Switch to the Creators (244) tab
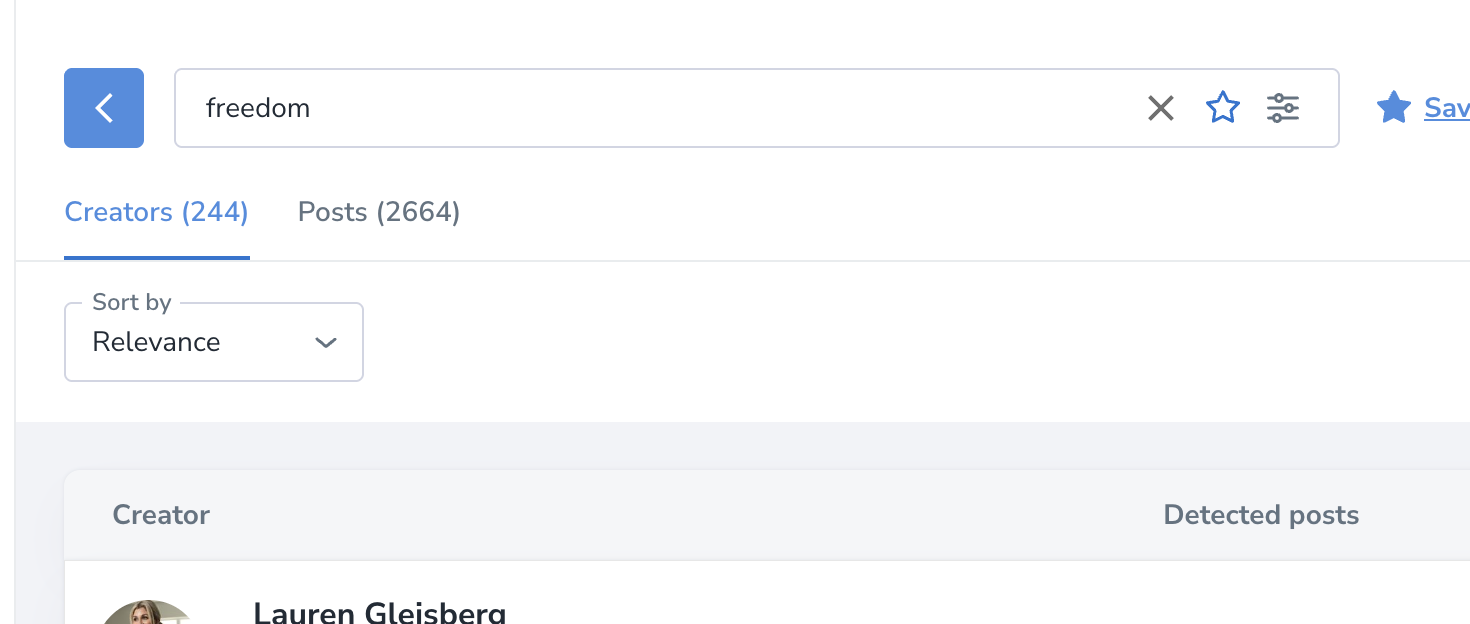1470x624 pixels. pos(156,212)
